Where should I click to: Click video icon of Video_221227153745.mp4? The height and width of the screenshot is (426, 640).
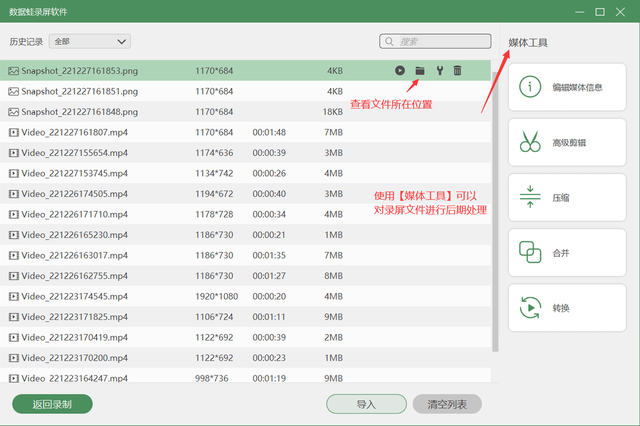coord(13,173)
